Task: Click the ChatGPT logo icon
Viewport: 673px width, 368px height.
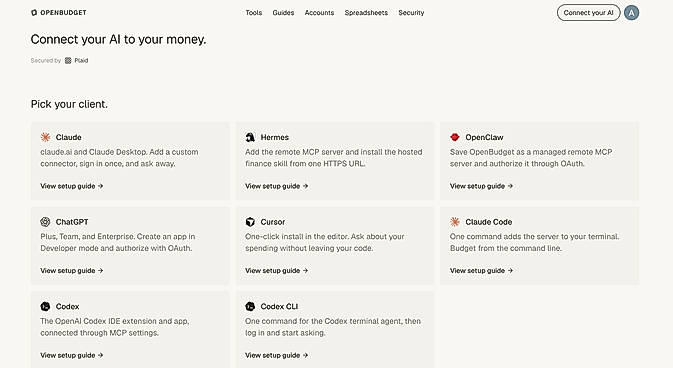Action: pyautogui.click(x=45, y=222)
